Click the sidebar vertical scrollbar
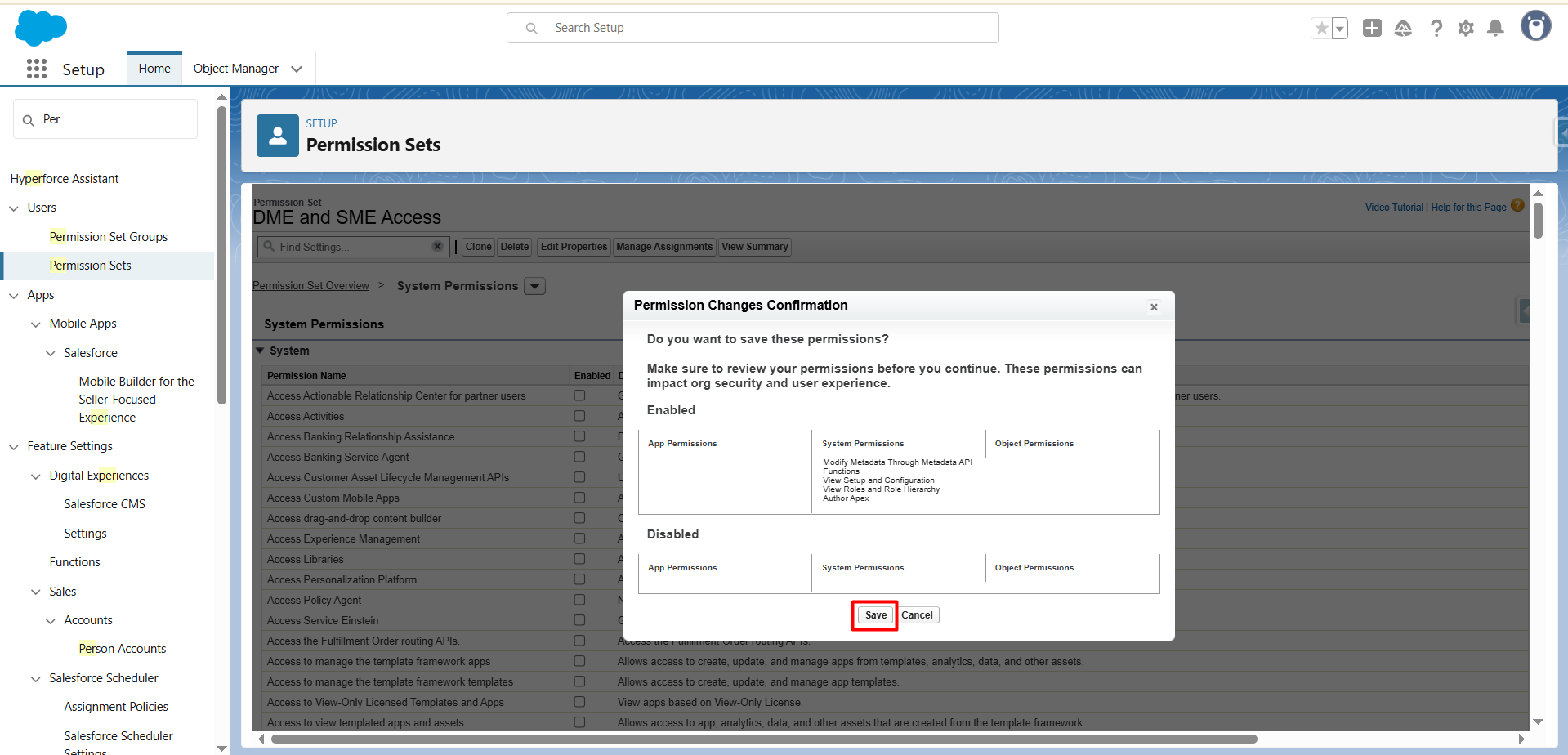Viewport: 1568px width, 755px height. 221,255
